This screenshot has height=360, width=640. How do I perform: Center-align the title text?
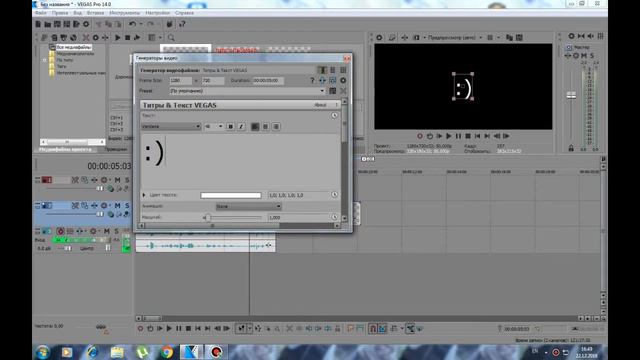(x=265, y=127)
